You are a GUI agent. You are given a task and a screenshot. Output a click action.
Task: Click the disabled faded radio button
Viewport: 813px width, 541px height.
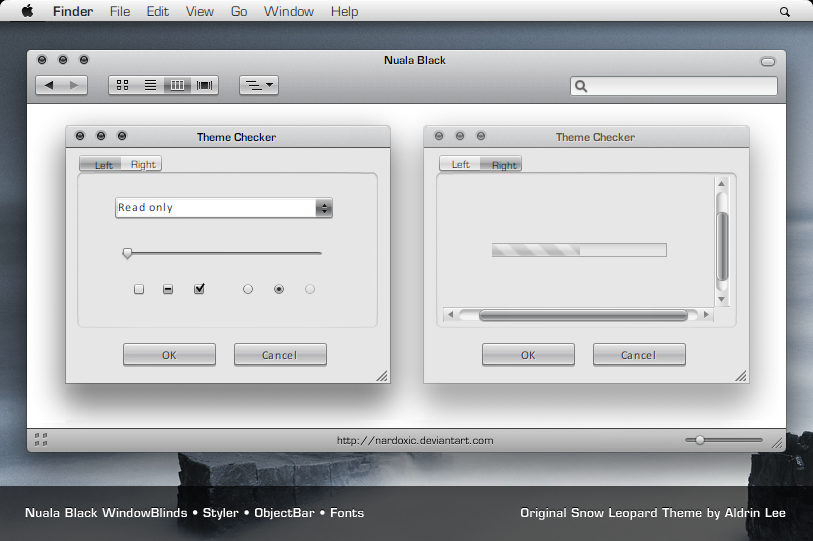(310, 289)
